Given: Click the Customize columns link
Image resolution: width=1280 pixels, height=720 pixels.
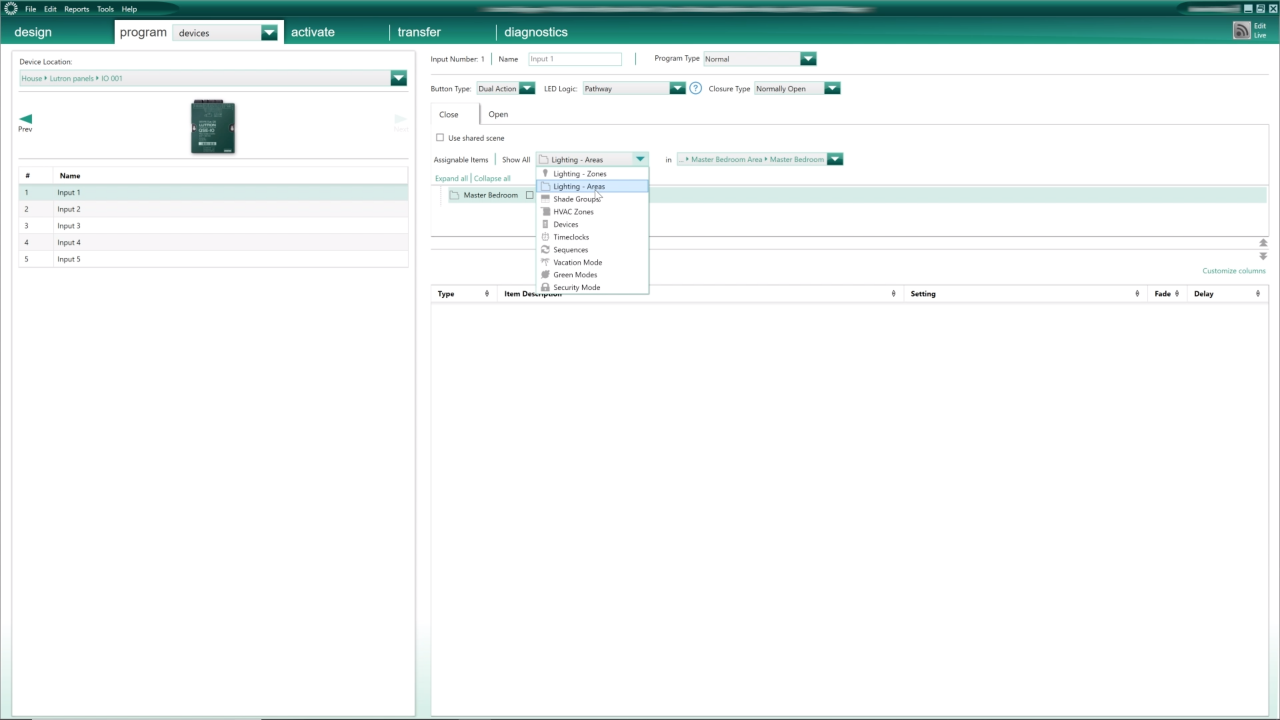Looking at the screenshot, I should (x=1234, y=271).
